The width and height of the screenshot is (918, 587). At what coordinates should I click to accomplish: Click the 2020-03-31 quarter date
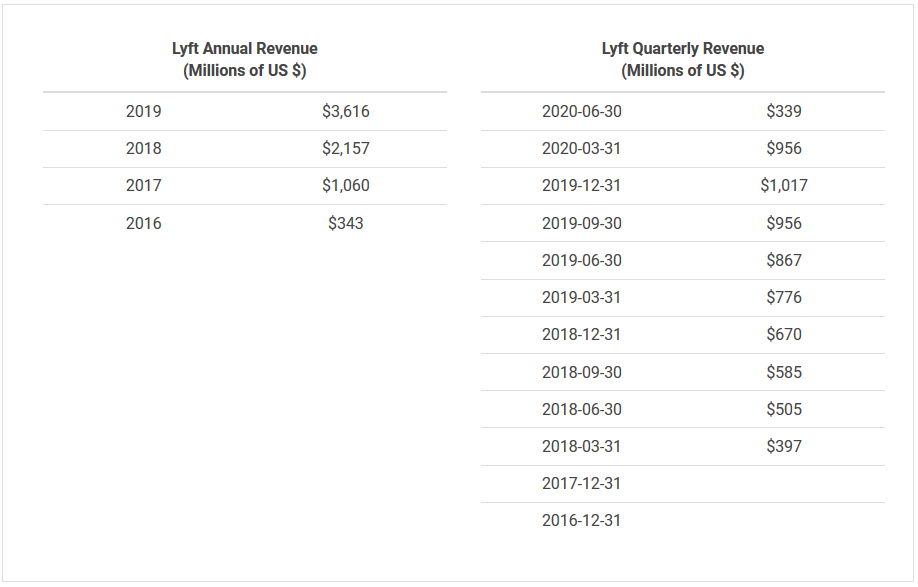click(581, 148)
